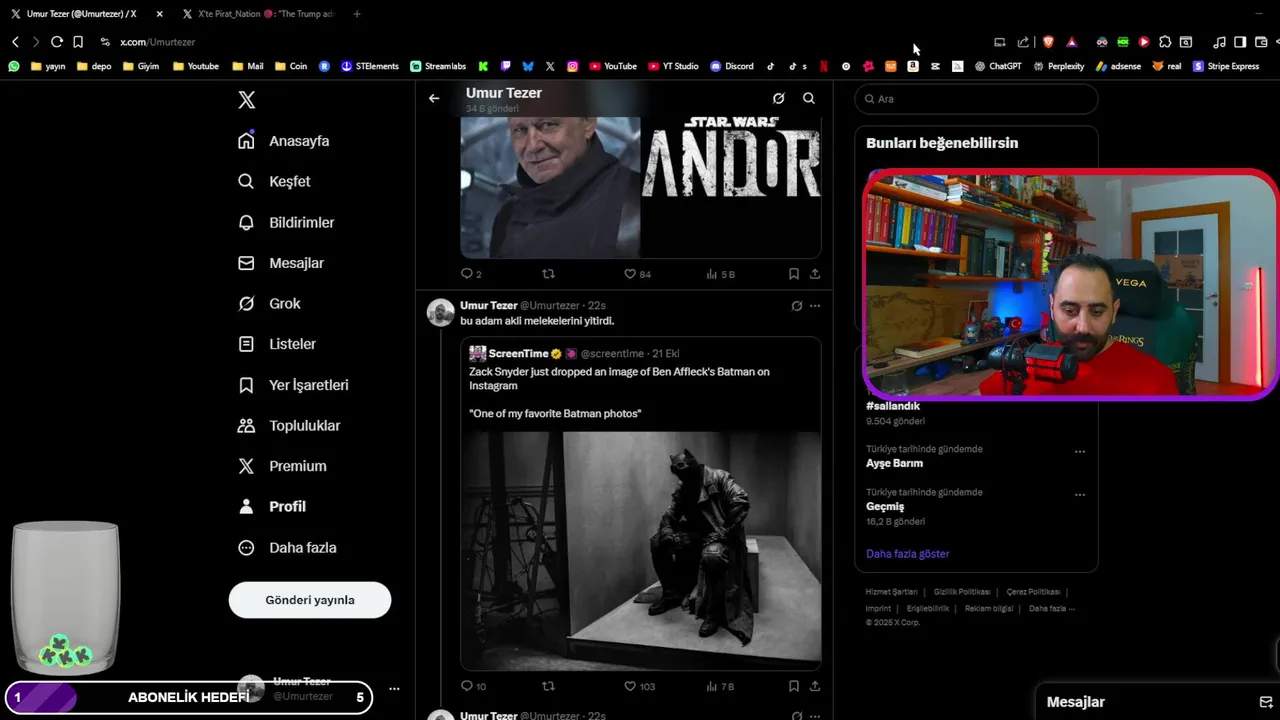Reload the page in browser toolbar
Screen dimensions: 1280x720
[x=57, y=42]
